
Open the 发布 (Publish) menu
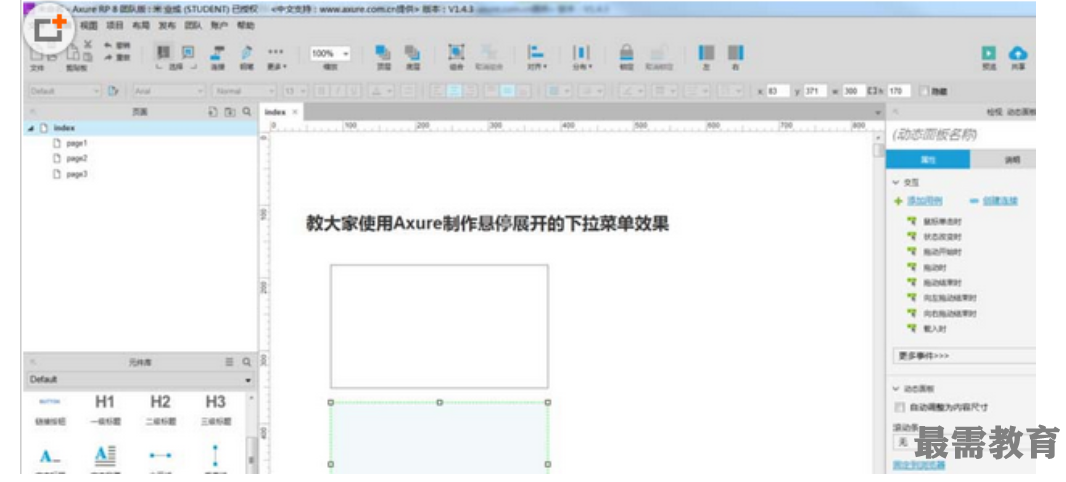coord(167,26)
